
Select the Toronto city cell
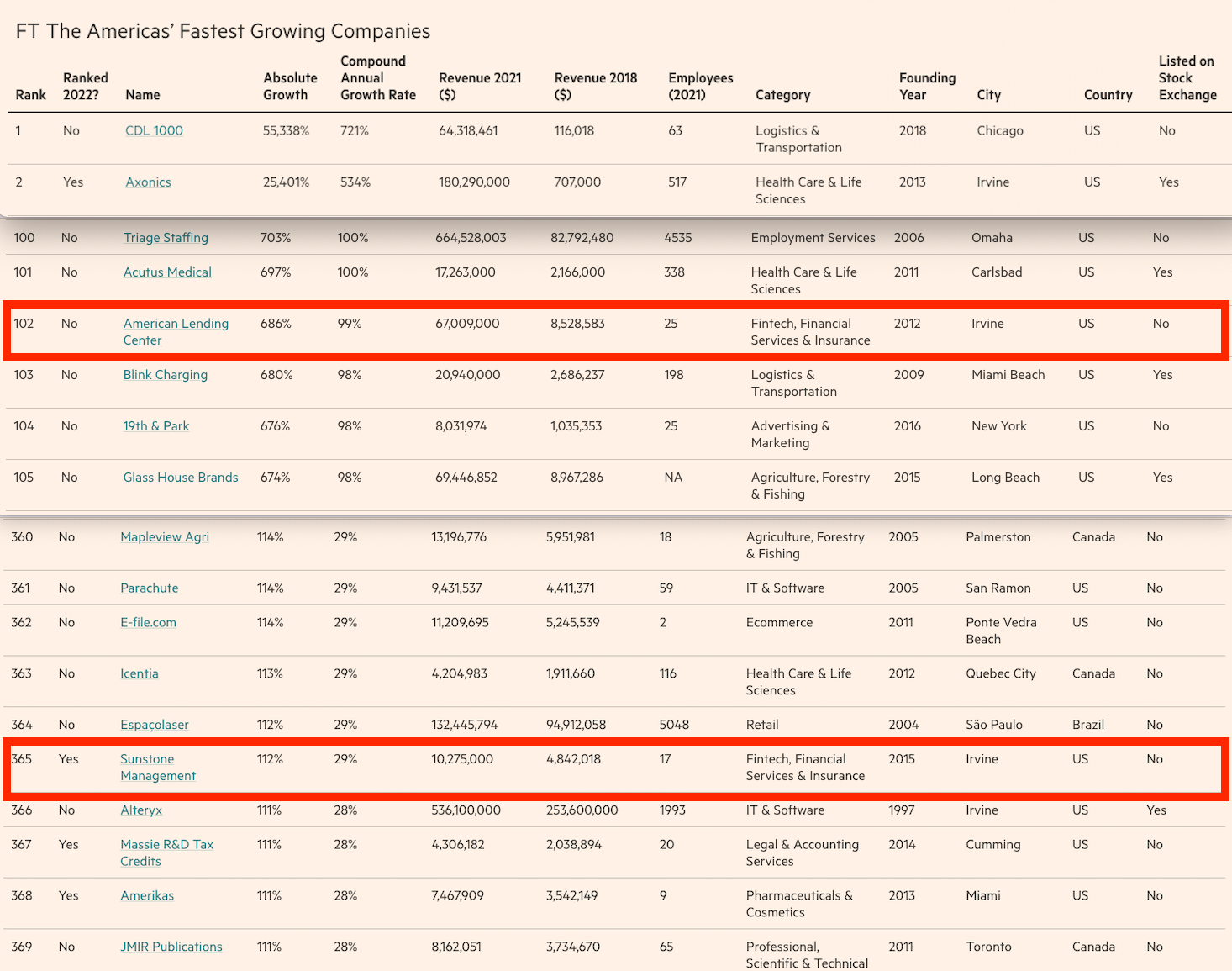989,947
